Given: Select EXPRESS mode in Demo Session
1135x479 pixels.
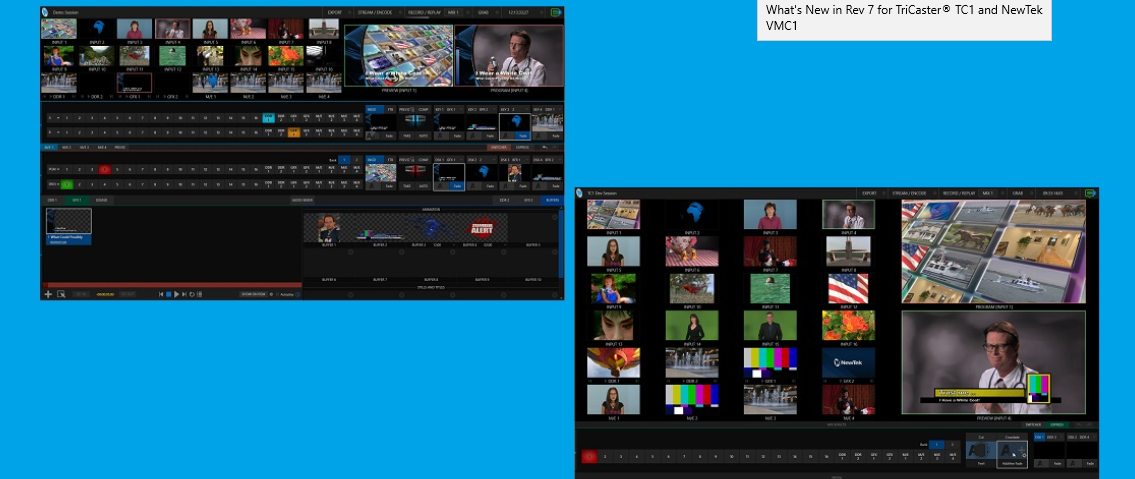Looking at the screenshot, I should click(x=523, y=148).
